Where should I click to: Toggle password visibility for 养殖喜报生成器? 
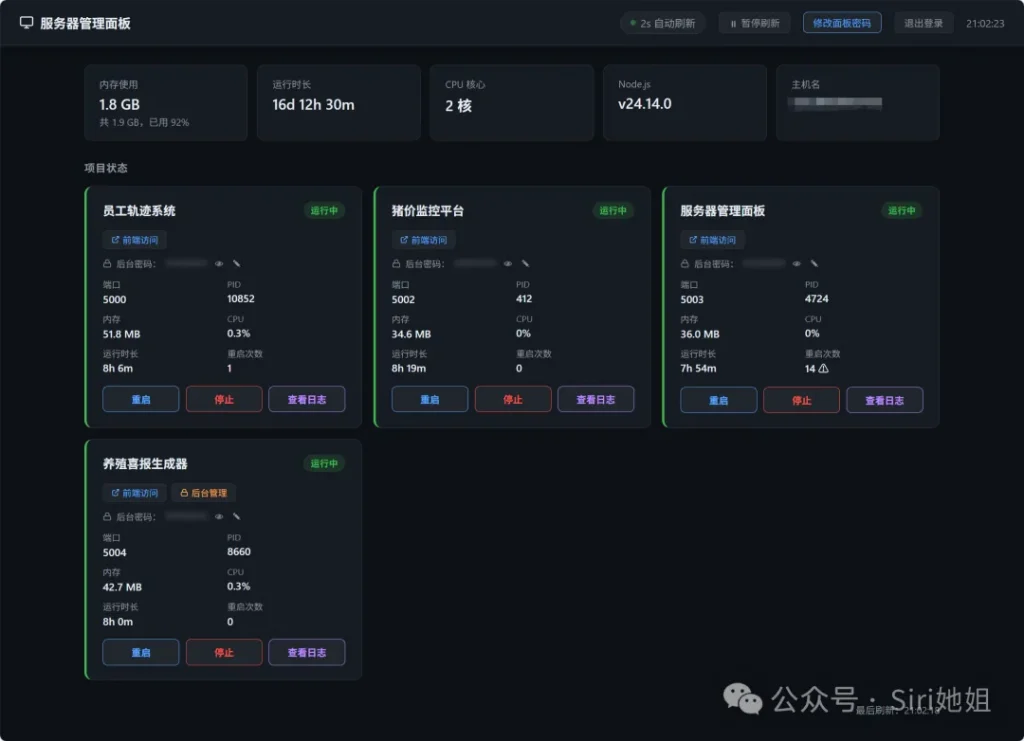(219, 517)
